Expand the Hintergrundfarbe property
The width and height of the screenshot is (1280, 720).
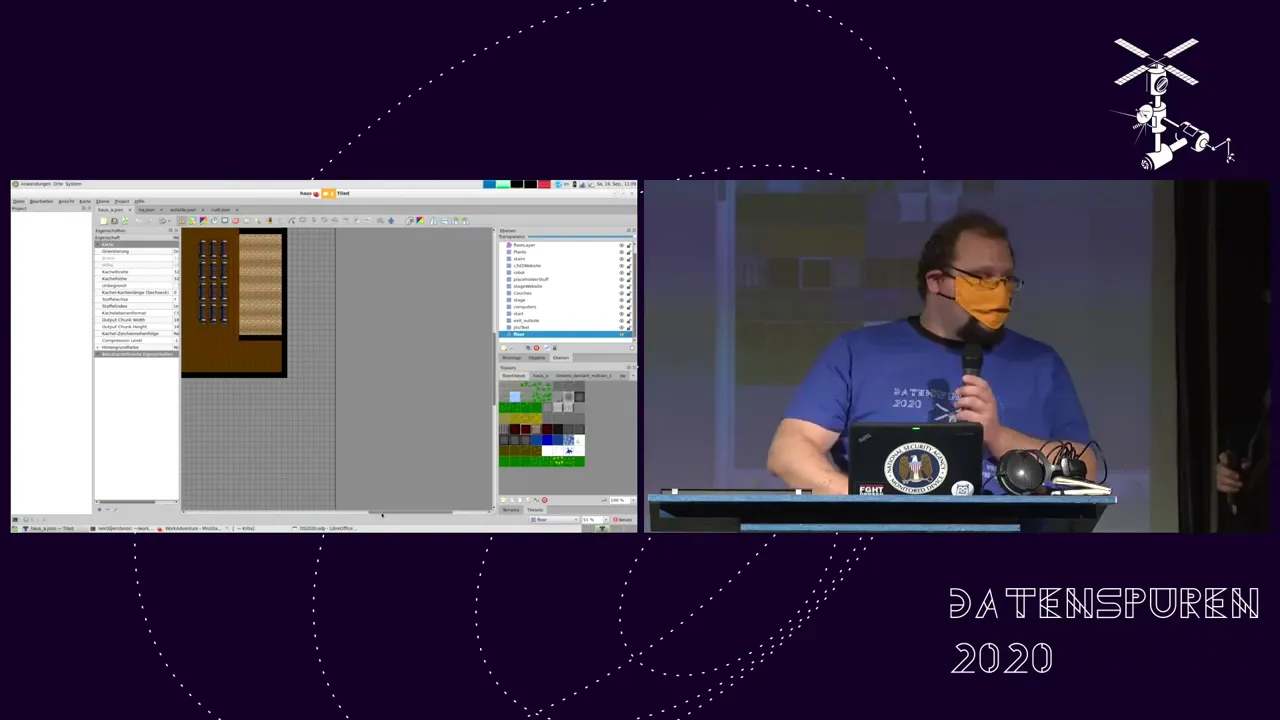point(97,347)
